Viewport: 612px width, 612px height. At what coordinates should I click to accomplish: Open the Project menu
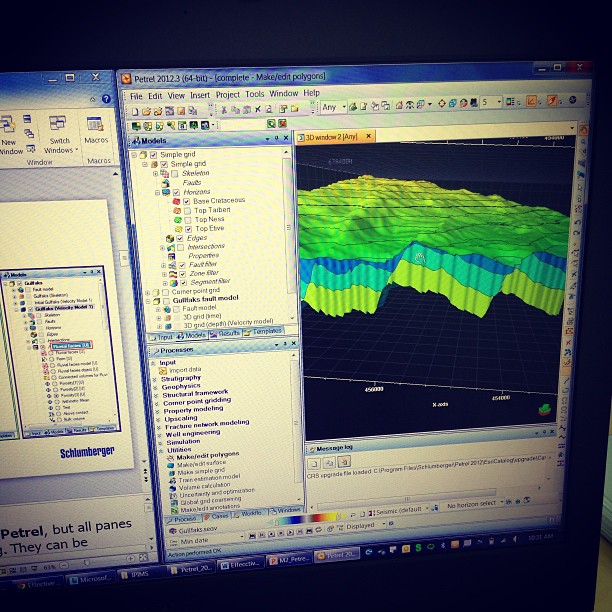pyautogui.click(x=228, y=94)
